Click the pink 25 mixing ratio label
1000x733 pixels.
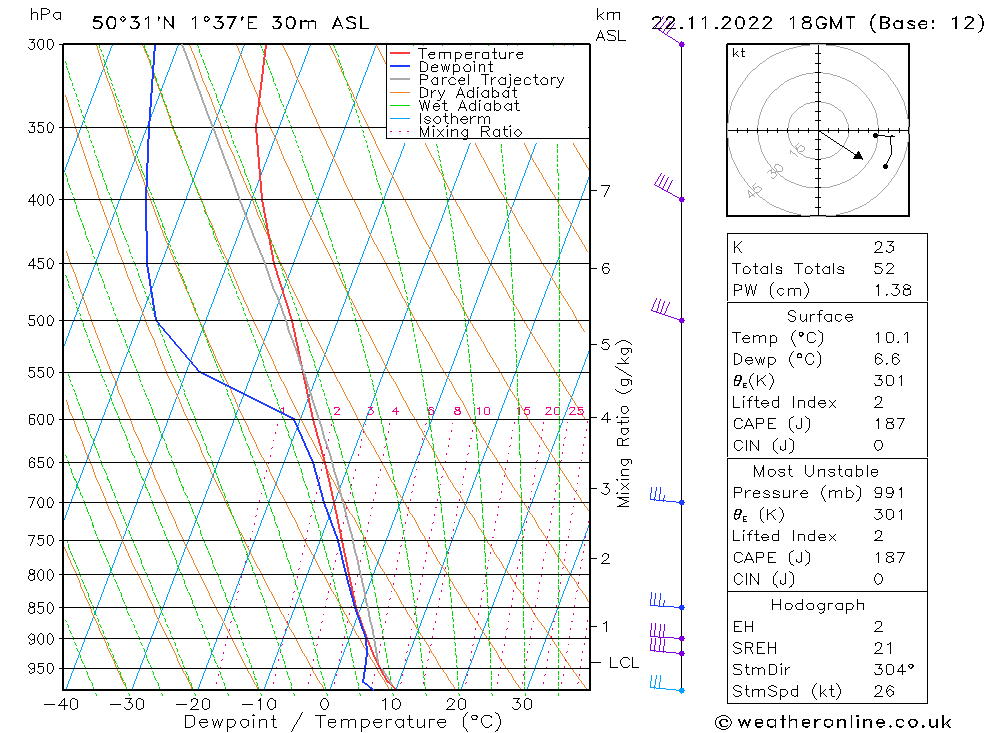click(577, 411)
